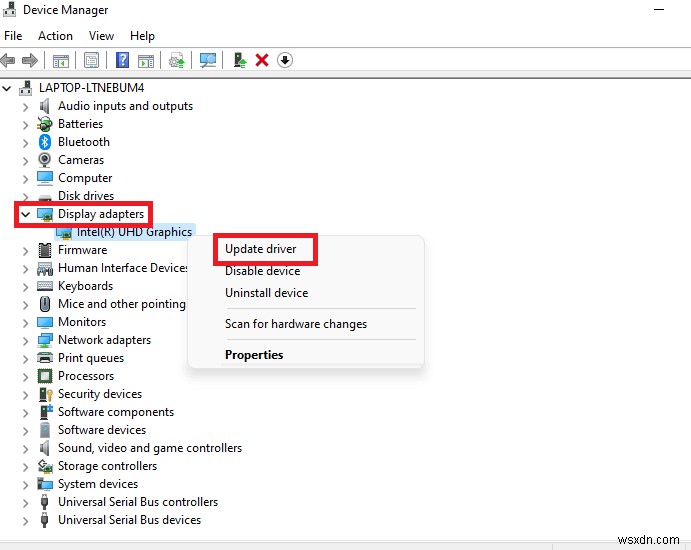691x550 pixels.
Task: Open the Action menu
Action: [x=55, y=36]
